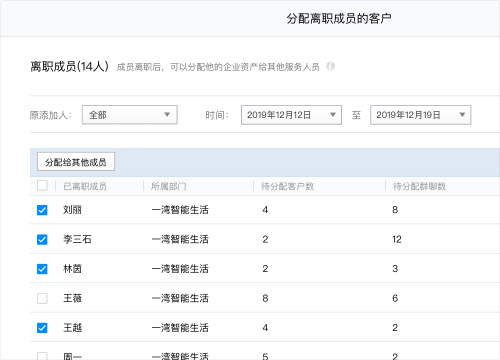Expand the end date 2019年12月19日 dropdown
Screen dimensions: 500x360
(x=462, y=115)
